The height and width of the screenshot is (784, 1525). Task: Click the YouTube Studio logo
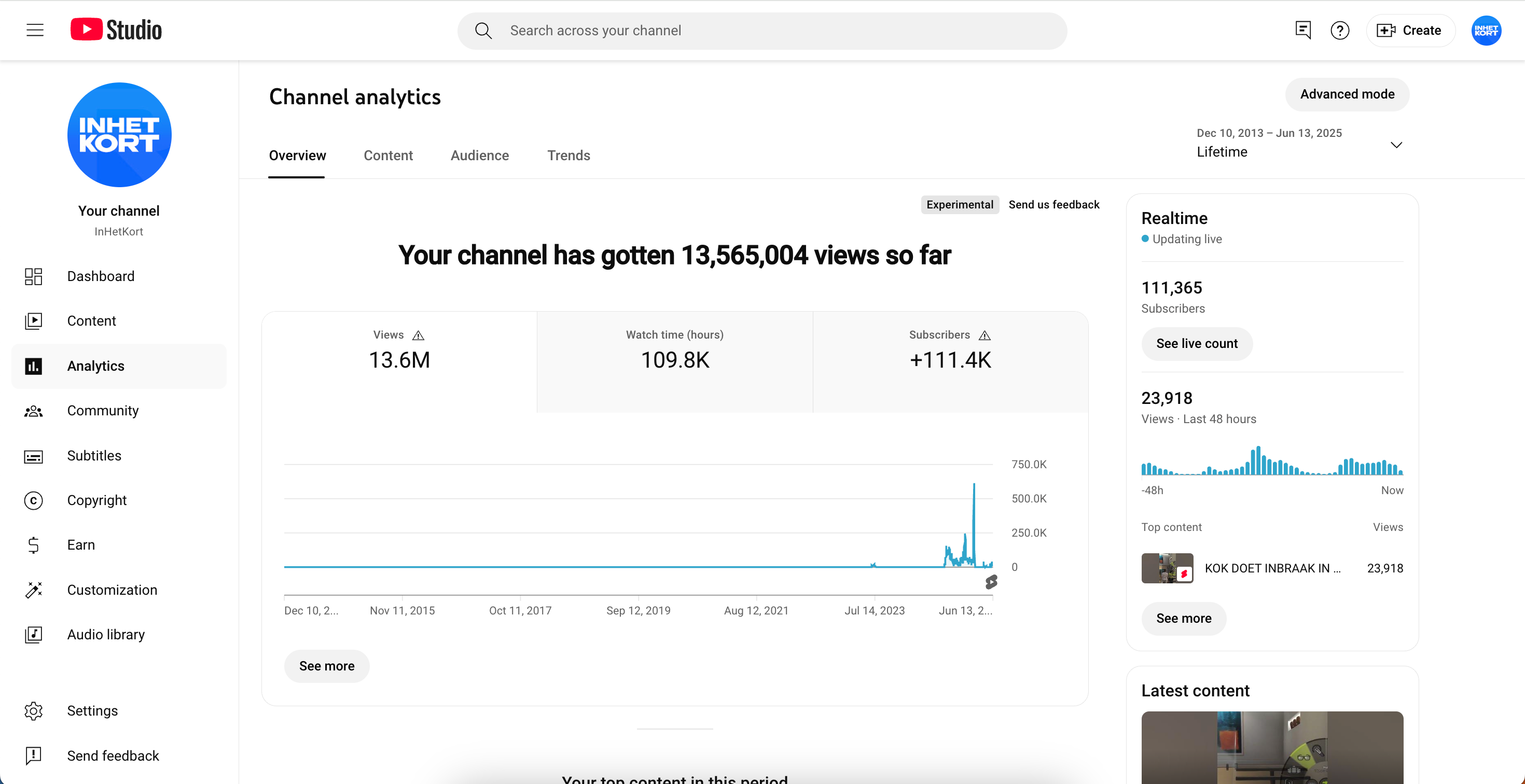click(116, 30)
